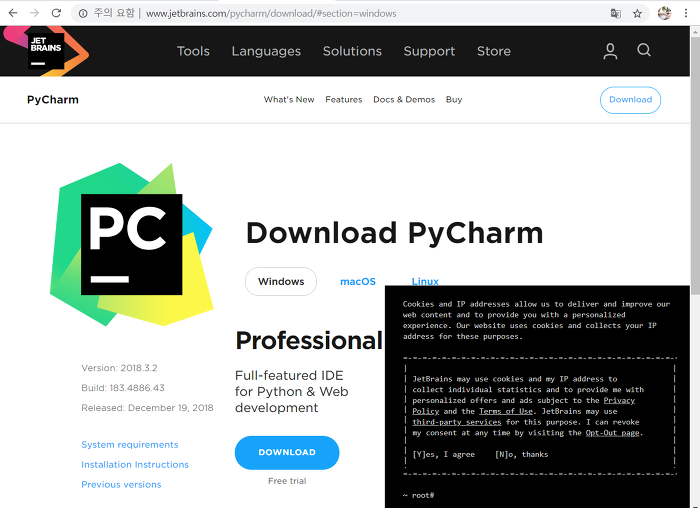Switch to the macOS tab
Image resolution: width=700 pixels, height=508 pixels.
pyautogui.click(x=358, y=282)
